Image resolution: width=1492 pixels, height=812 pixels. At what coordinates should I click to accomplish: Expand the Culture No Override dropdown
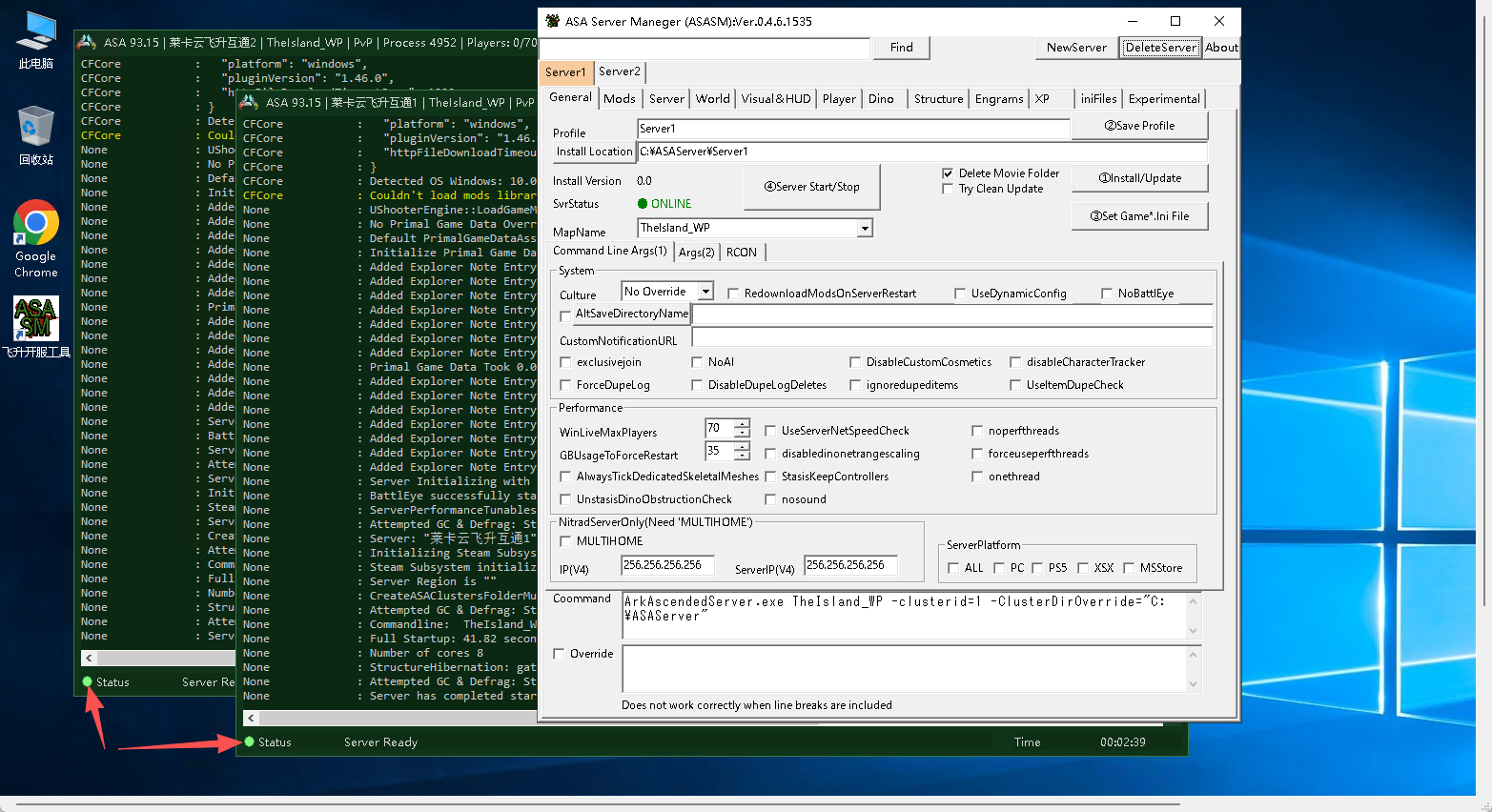pos(705,292)
